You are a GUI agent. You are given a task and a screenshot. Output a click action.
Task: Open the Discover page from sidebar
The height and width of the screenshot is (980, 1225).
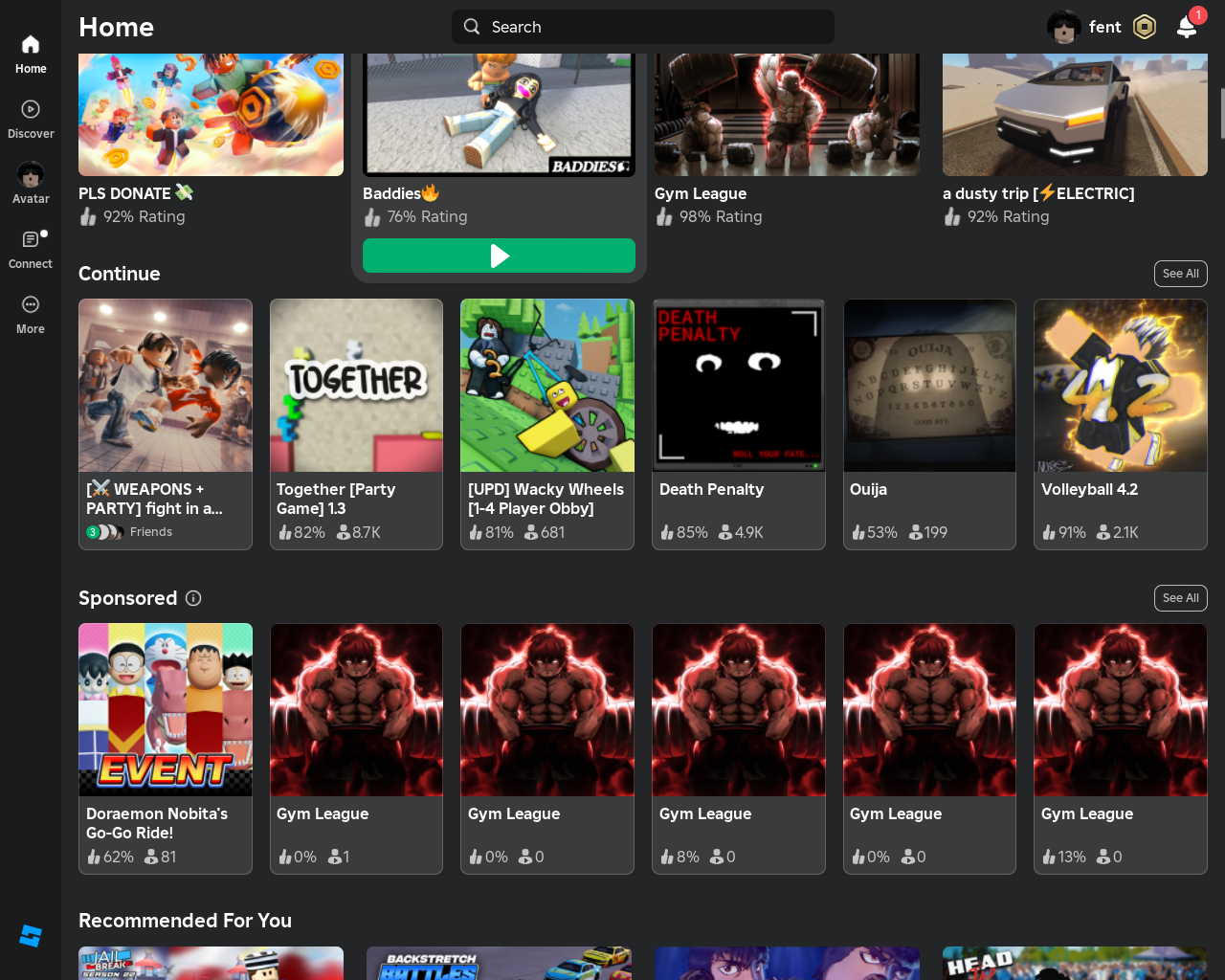31,119
